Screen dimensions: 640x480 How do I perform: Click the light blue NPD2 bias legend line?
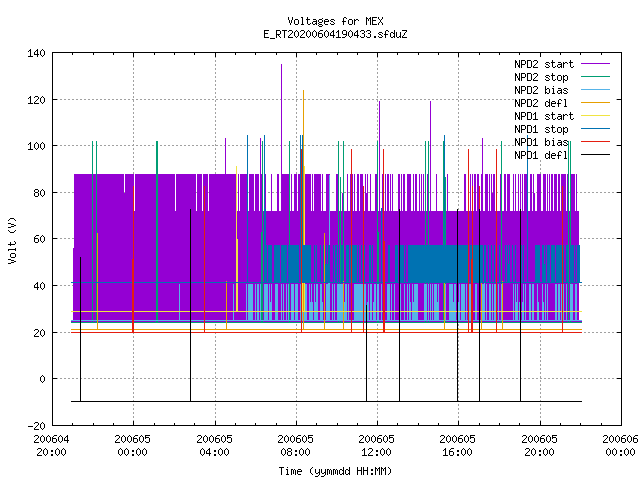[595, 90]
